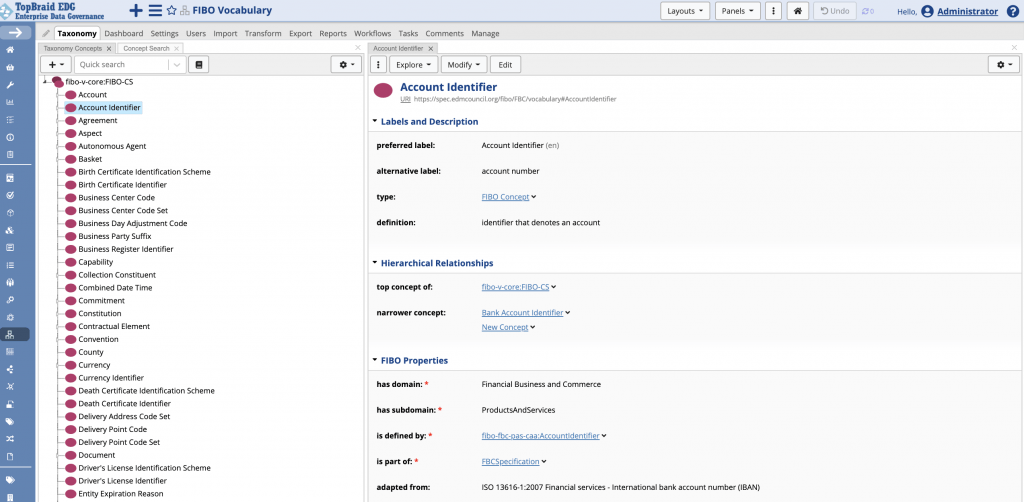Viewport: 1024px width, 502px height.
Task: Click the wrench icon in left sidebar
Action: point(10,85)
